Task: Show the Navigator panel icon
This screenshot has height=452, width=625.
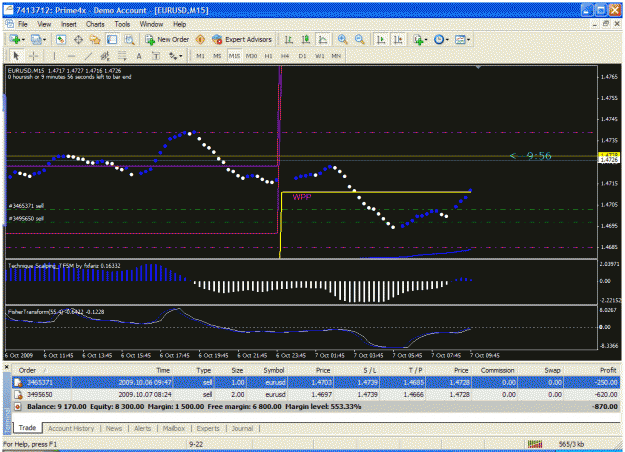Action: (95, 39)
